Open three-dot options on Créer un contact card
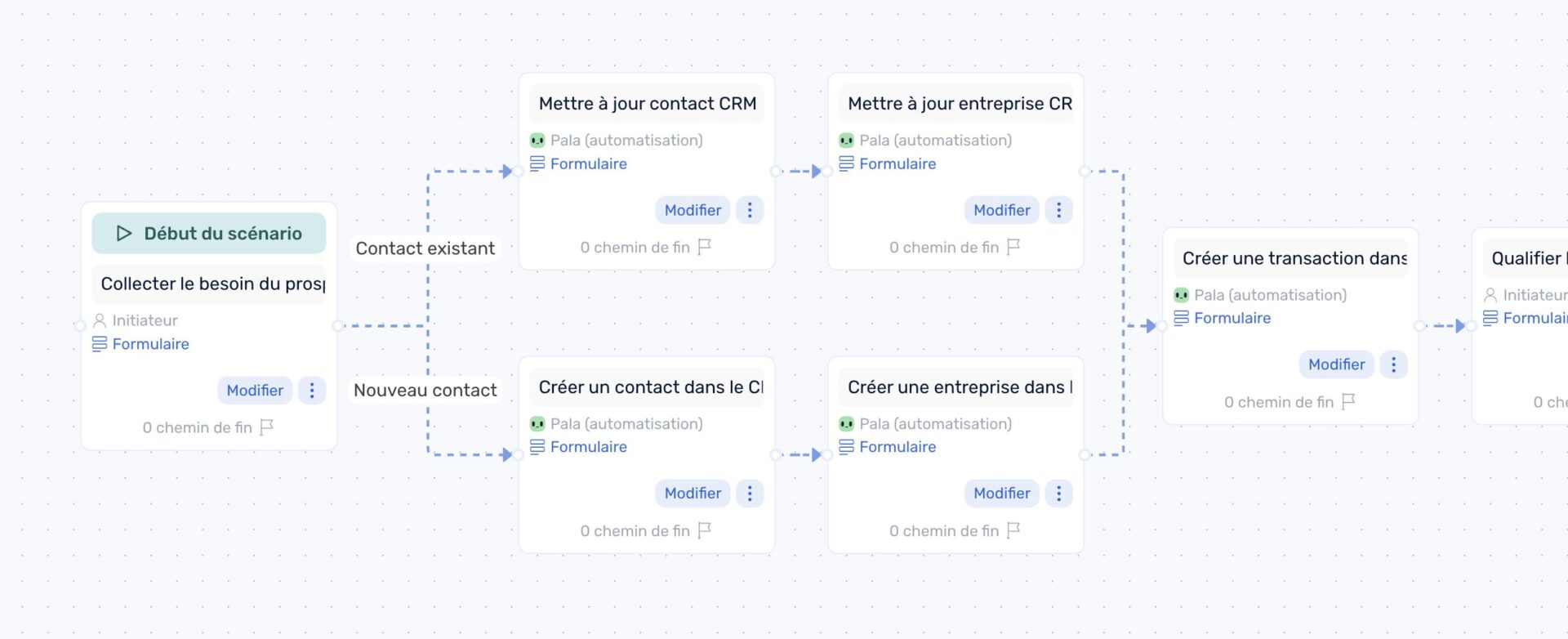The height and width of the screenshot is (639, 1568). point(750,494)
